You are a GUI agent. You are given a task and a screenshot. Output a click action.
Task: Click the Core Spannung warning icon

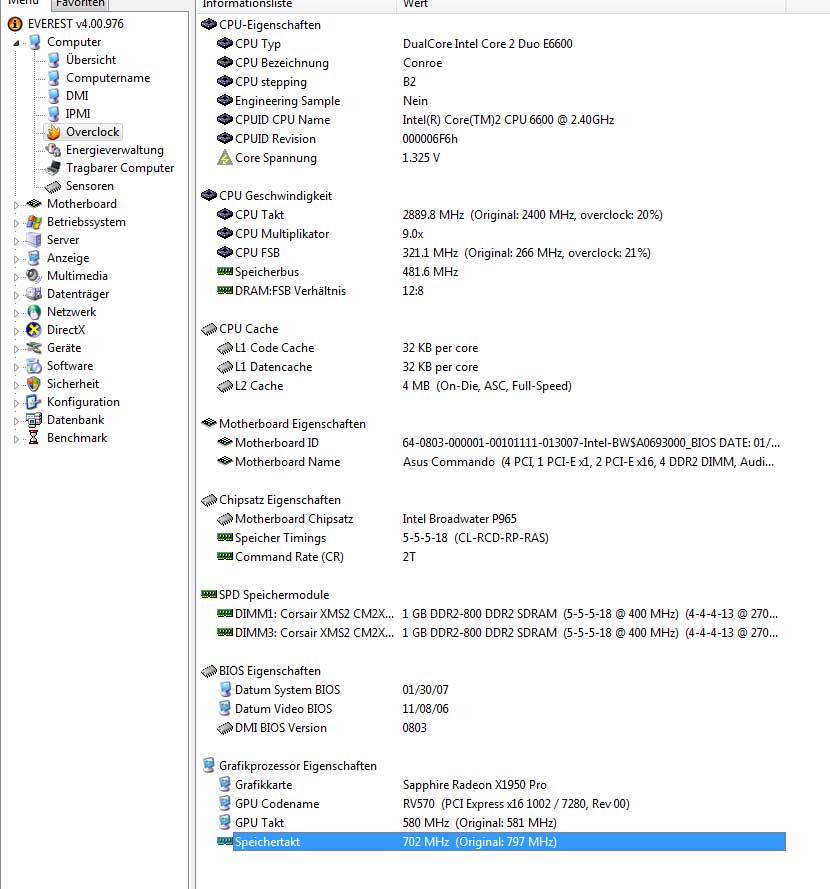pos(225,158)
